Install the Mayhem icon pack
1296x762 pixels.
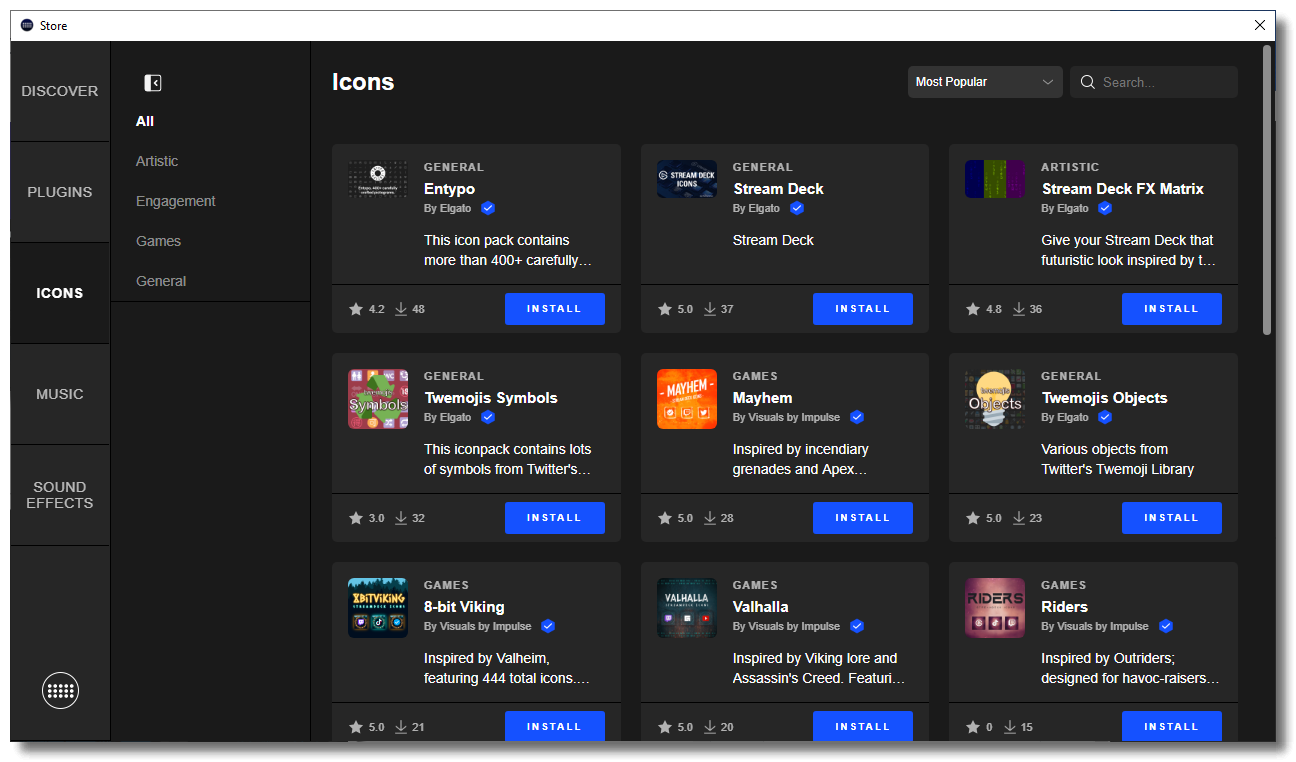pos(863,518)
